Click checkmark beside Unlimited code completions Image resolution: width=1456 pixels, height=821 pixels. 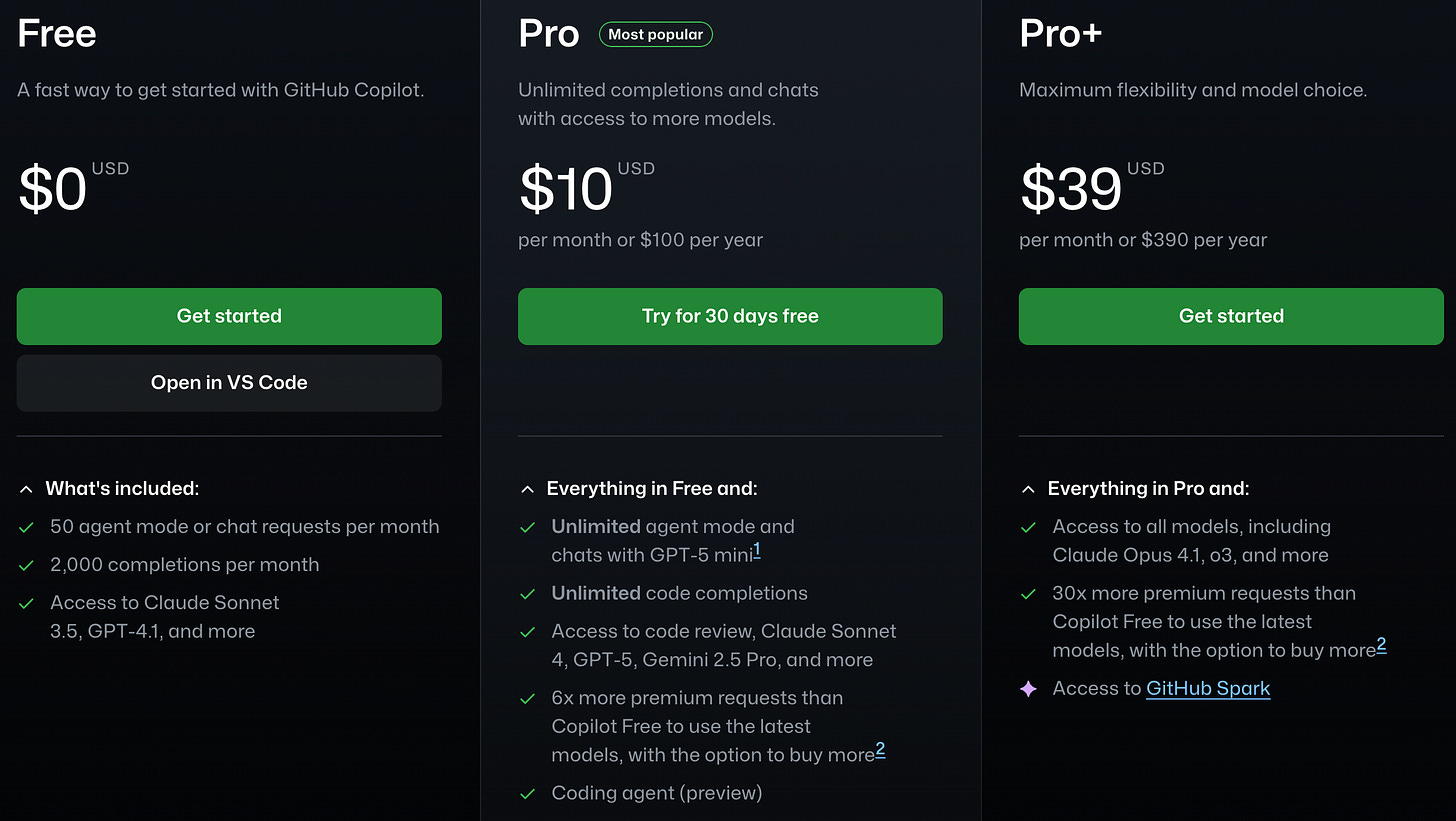[528, 594]
